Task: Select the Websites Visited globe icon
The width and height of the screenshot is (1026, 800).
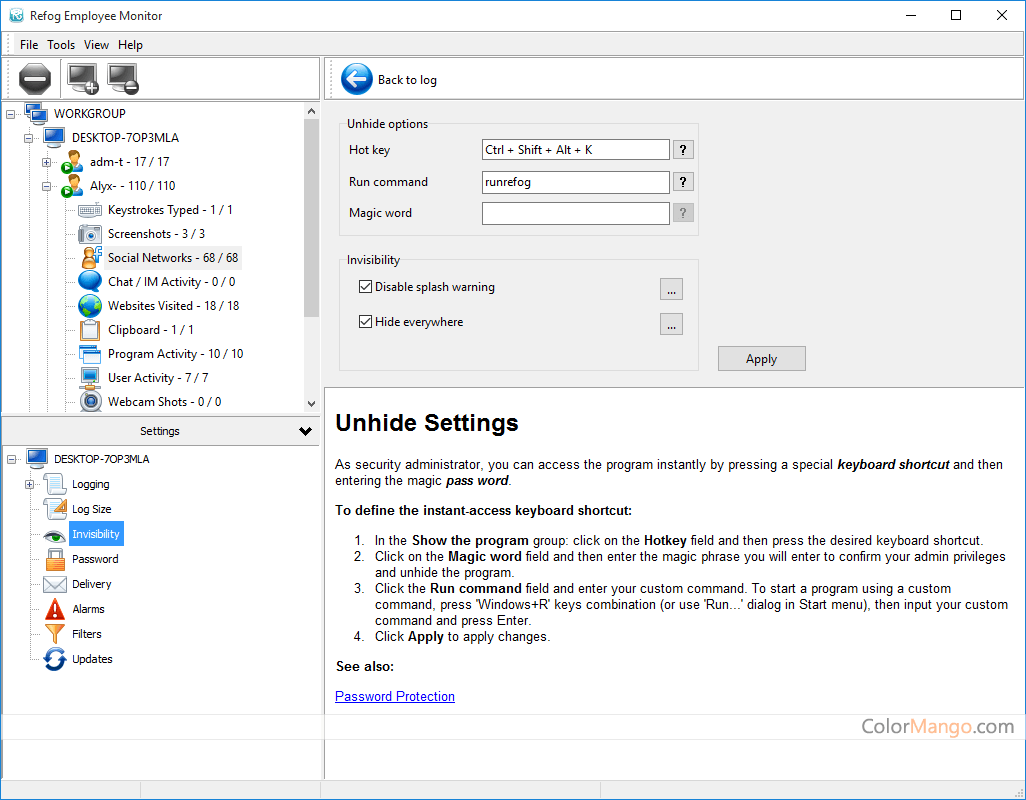Action: 90,306
